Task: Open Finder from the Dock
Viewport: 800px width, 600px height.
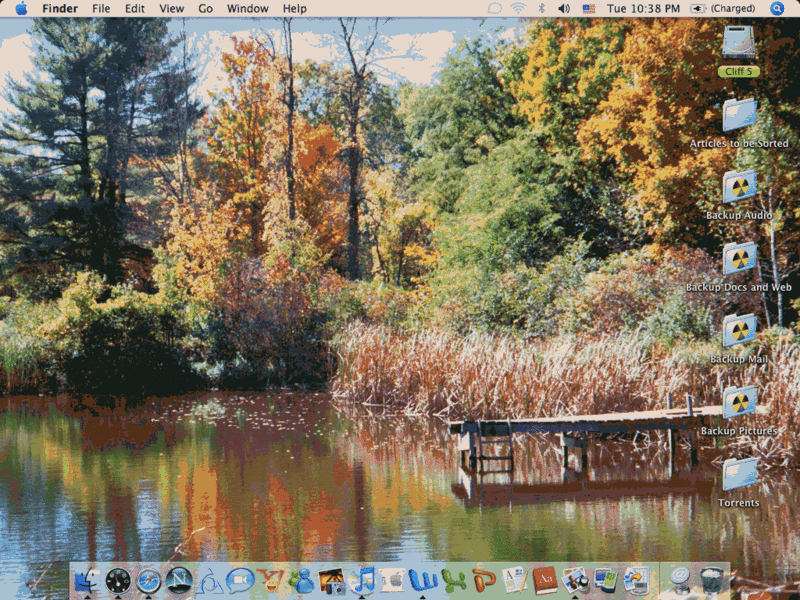Action: coord(87,580)
